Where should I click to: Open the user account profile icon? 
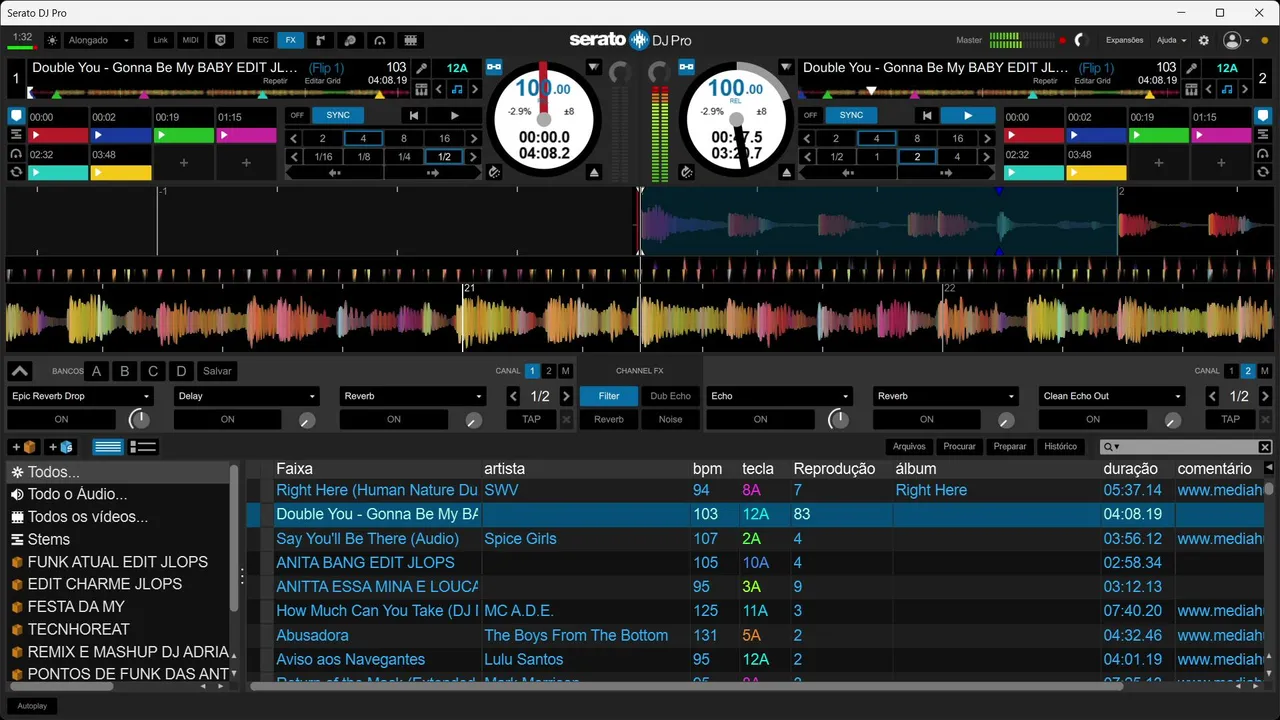click(1232, 40)
